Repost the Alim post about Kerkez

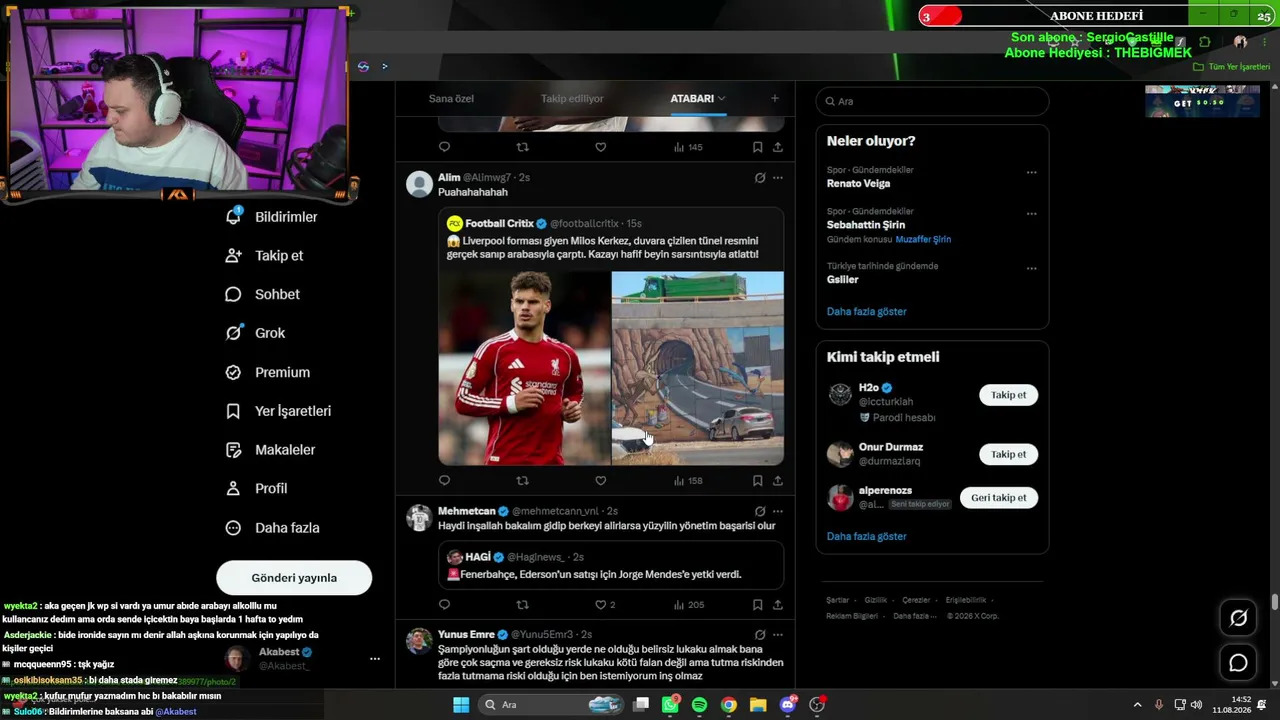tap(522, 481)
